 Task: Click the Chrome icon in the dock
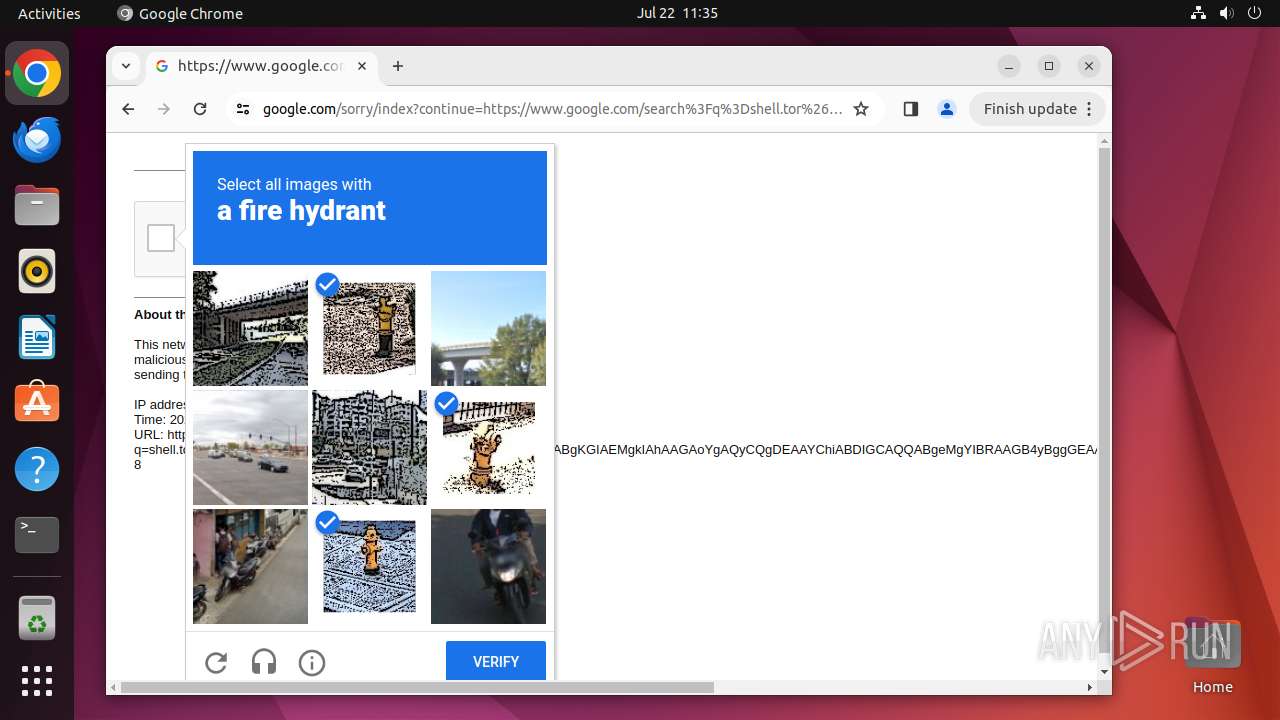(x=37, y=74)
